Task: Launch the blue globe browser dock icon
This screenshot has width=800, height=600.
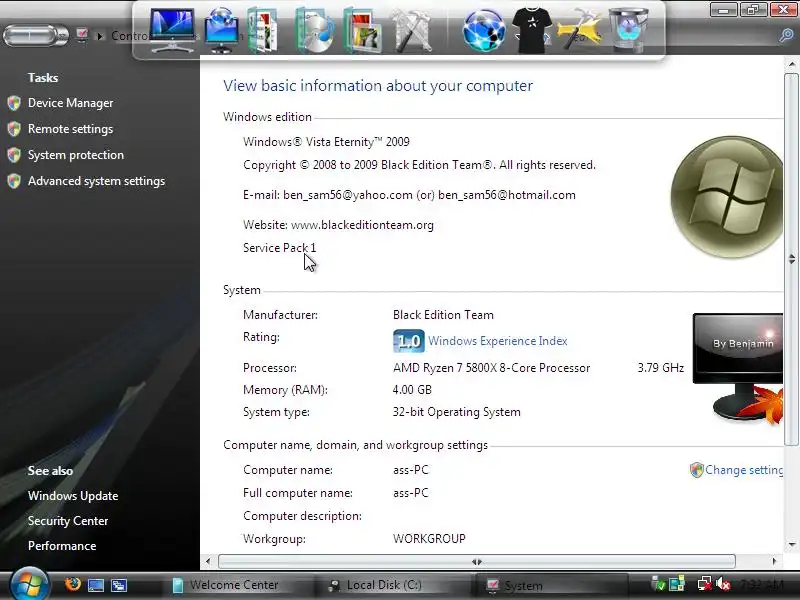Action: 484,31
